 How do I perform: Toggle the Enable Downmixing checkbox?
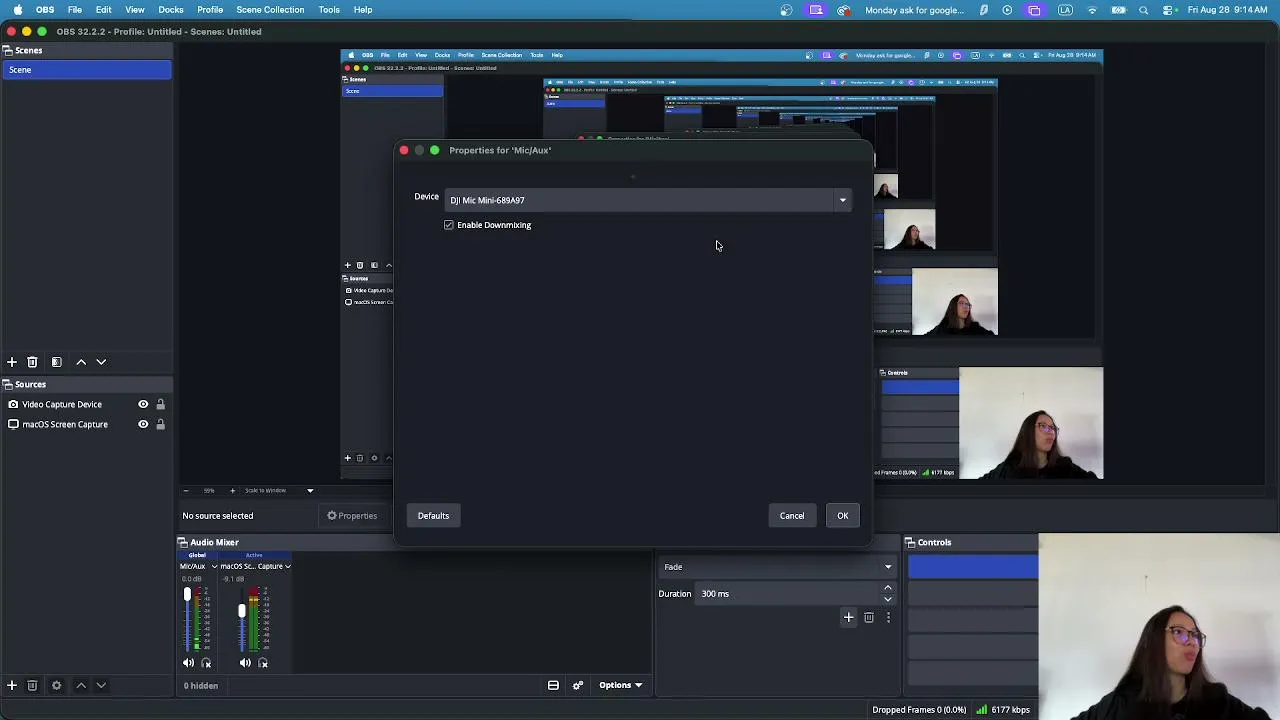point(449,225)
